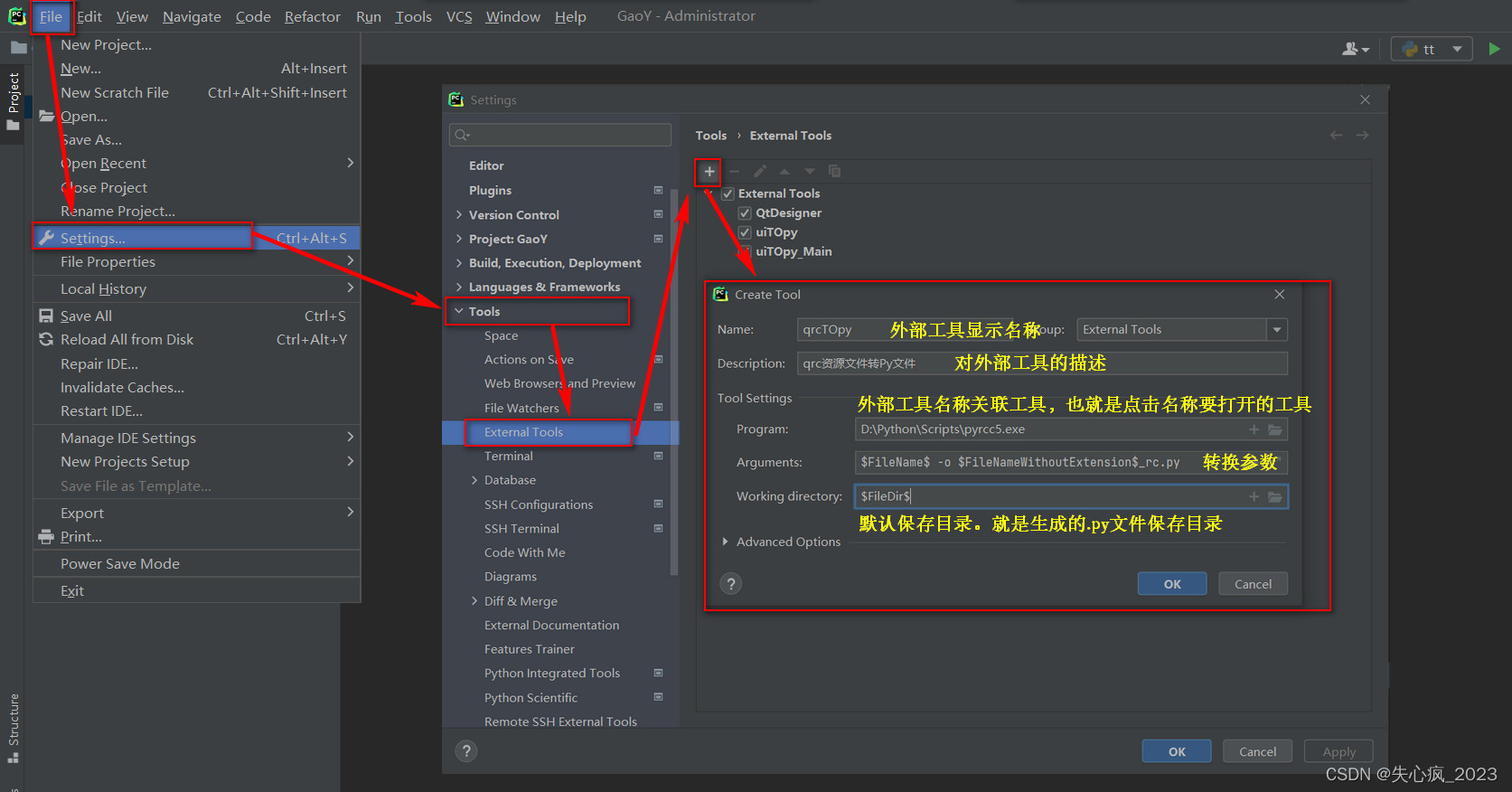Screen dimensions: 1512x792
Task: Toggle the External Tools group checkbox
Action: [x=728, y=193]
